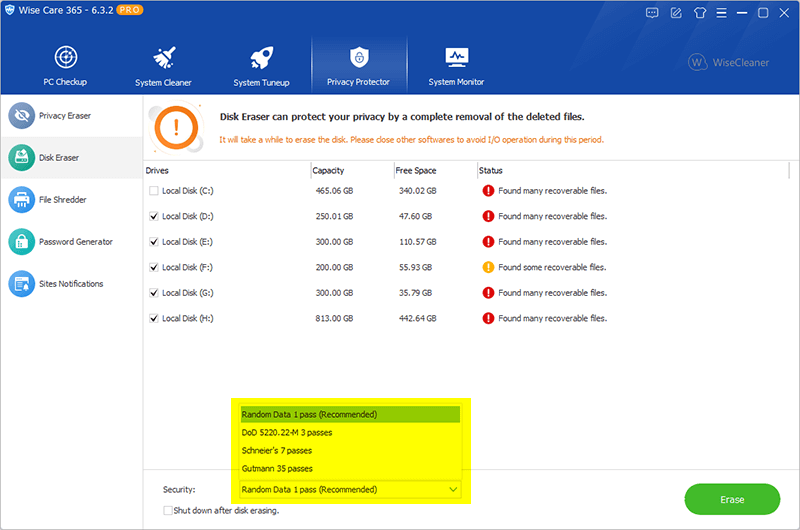Screen dimensions: 800x530
Task: Open the PC Checkup section
Action: (65, 65)
